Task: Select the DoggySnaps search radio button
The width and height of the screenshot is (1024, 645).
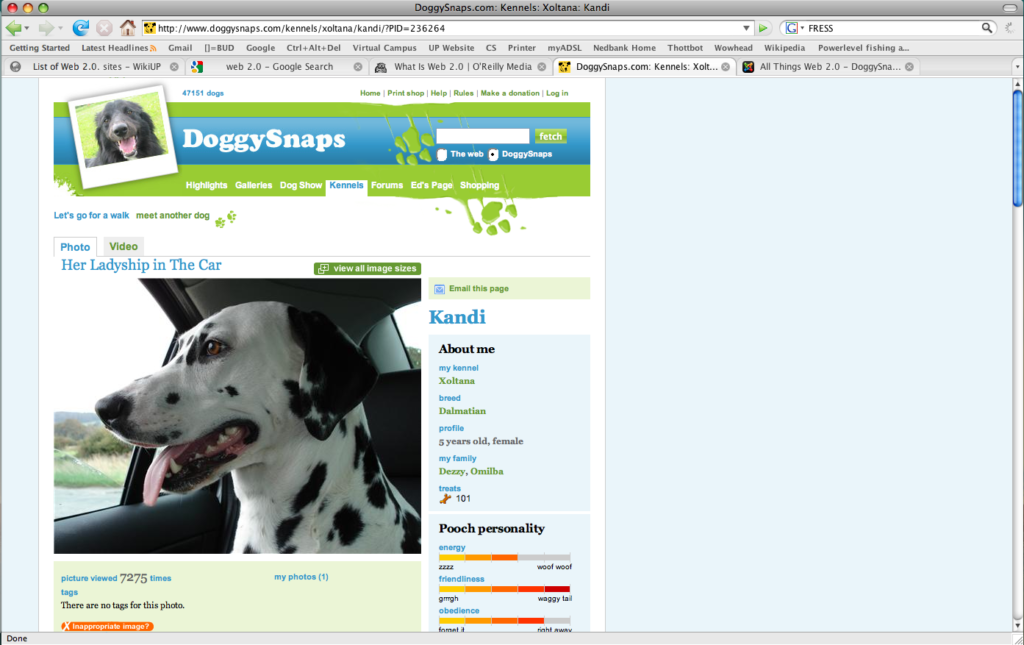Action: (x=493, y=153)
